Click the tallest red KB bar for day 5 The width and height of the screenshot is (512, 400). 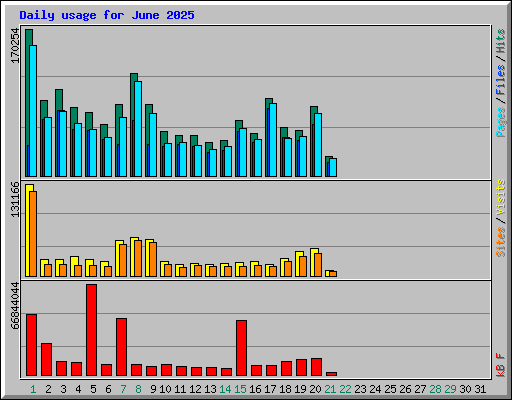tap(92, 330)
